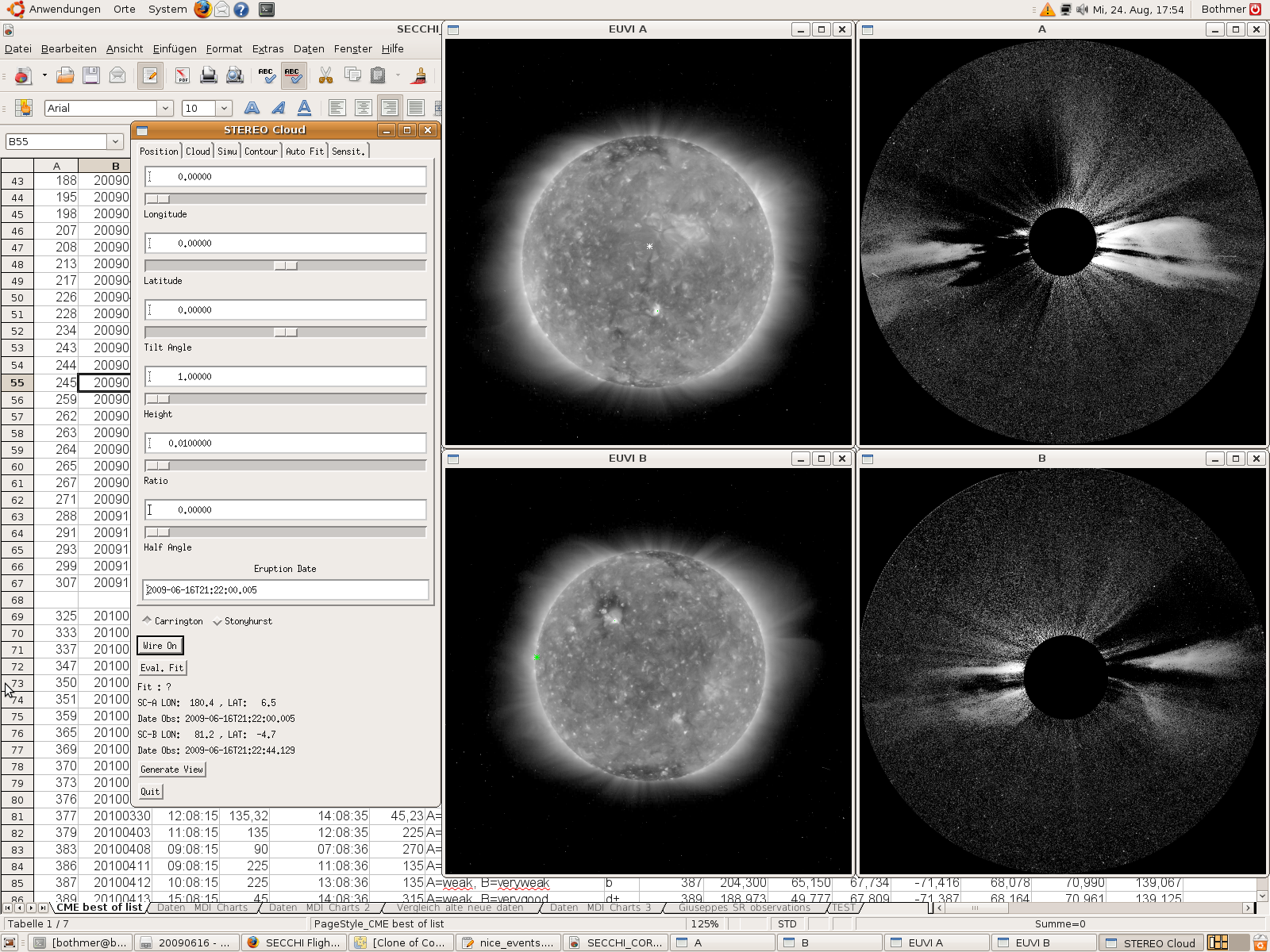Toggle align right for cell text
1270x952 pixels.
coord(389,108)
